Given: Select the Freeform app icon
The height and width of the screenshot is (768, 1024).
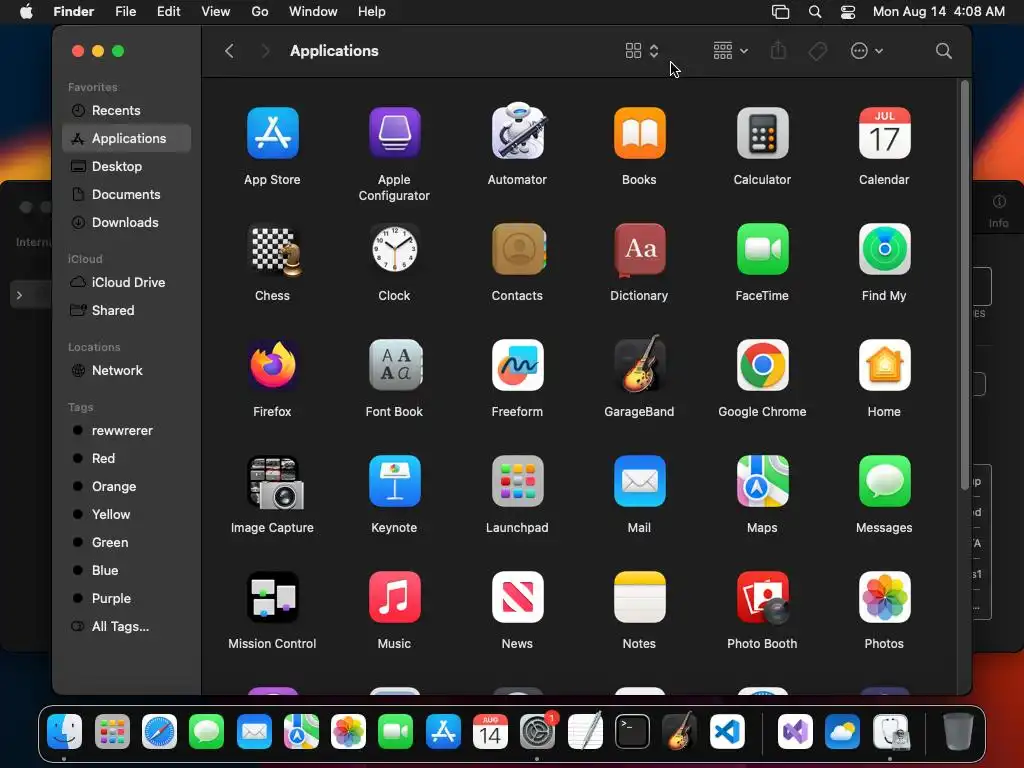Looking at the screenshot, I should tap(517, 364).
